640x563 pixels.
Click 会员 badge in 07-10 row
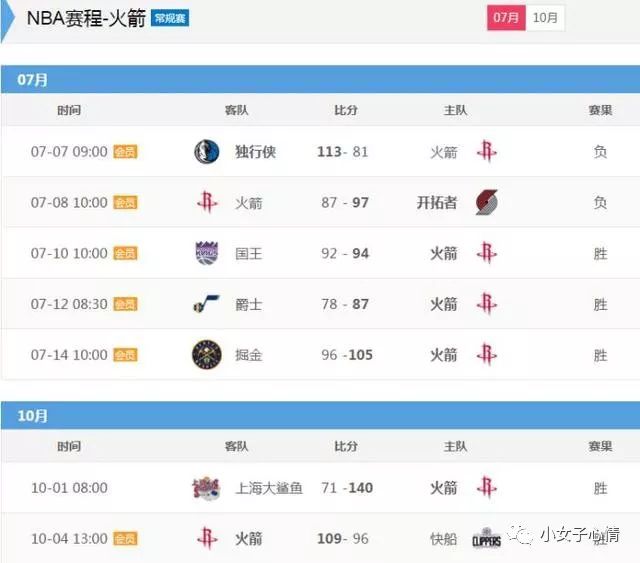(125, 253)
